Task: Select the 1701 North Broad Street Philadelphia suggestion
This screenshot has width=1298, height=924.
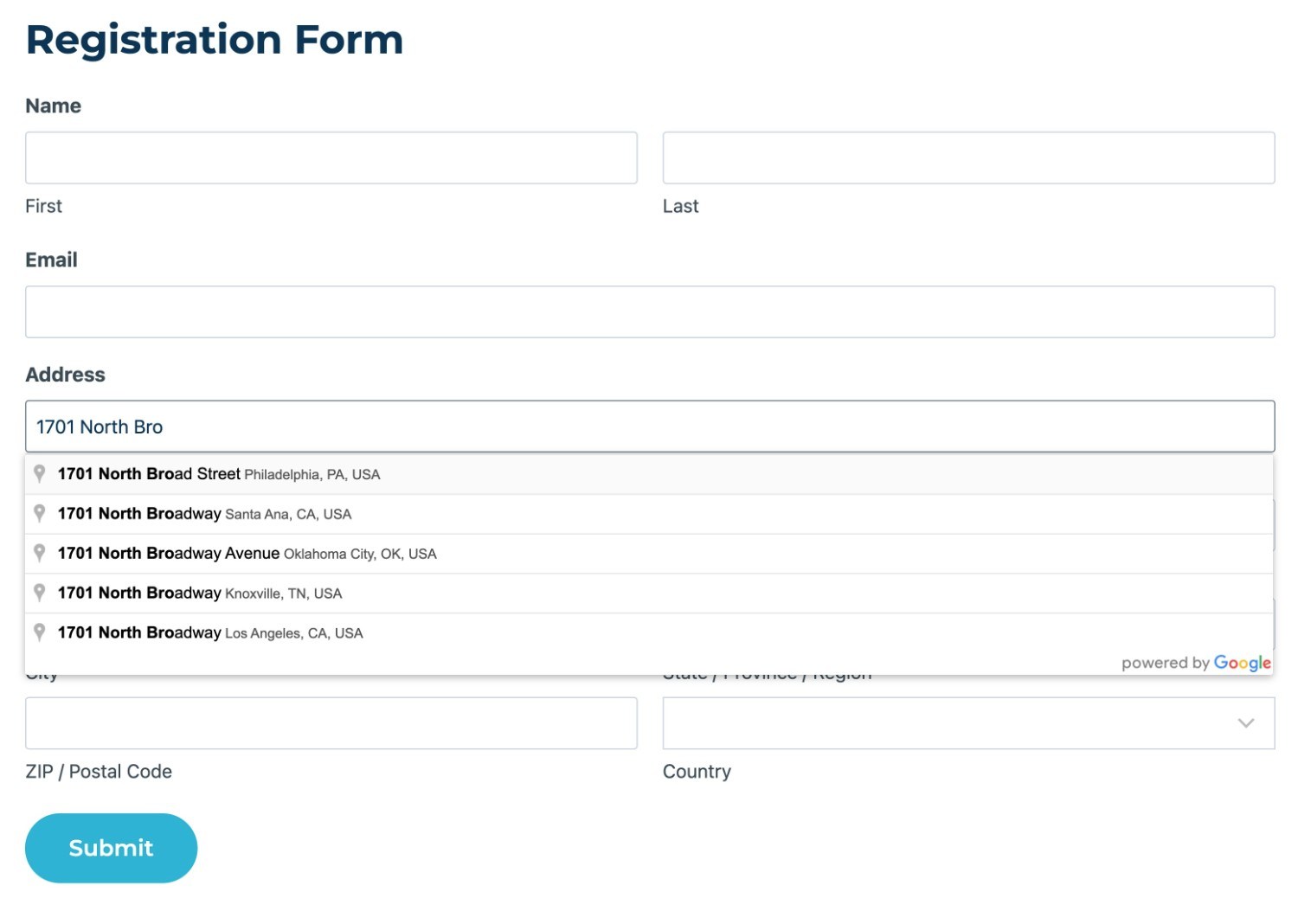Action: [218, 474]
